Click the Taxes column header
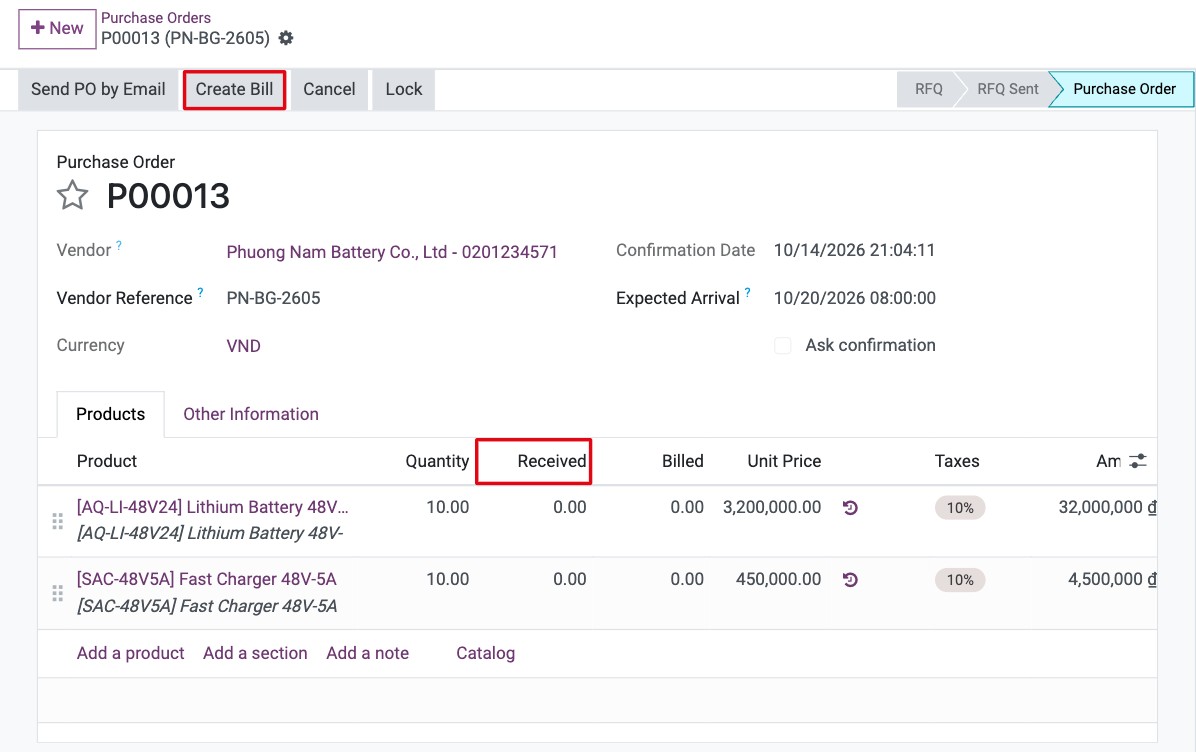 coord(956,461)
